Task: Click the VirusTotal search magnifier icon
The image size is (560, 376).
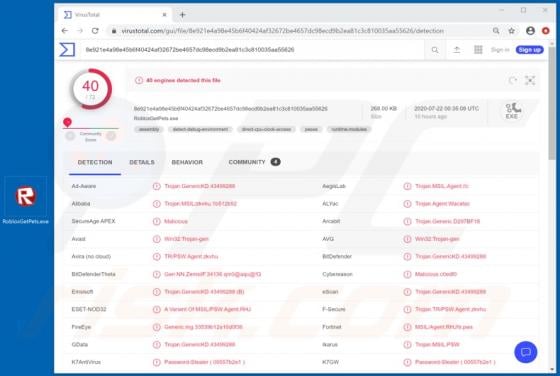Action: click(x=435, y=50)
